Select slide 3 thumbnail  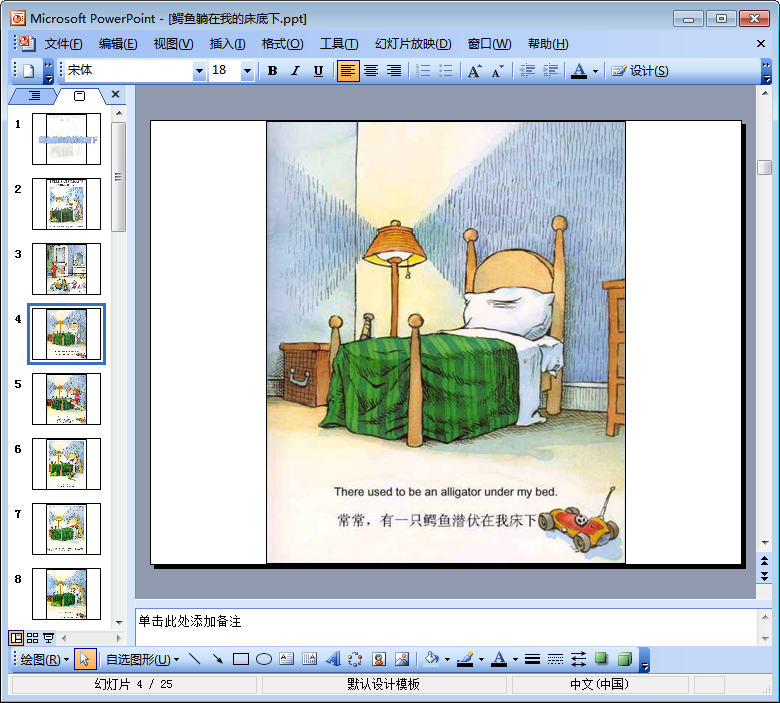(66, 269)
